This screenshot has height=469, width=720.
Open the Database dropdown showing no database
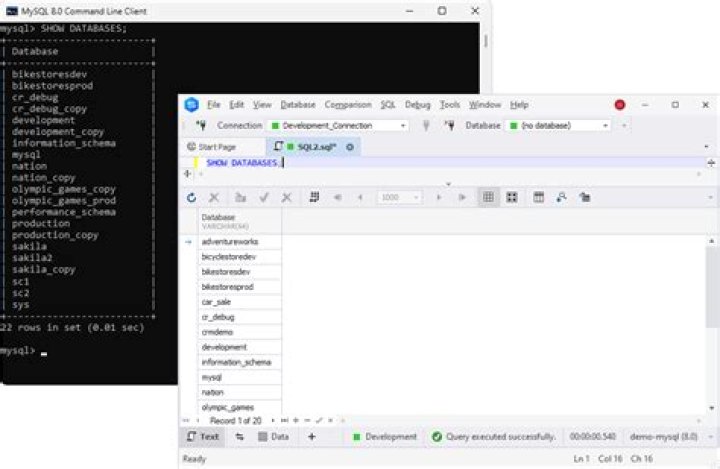click(x=558, y=125)
